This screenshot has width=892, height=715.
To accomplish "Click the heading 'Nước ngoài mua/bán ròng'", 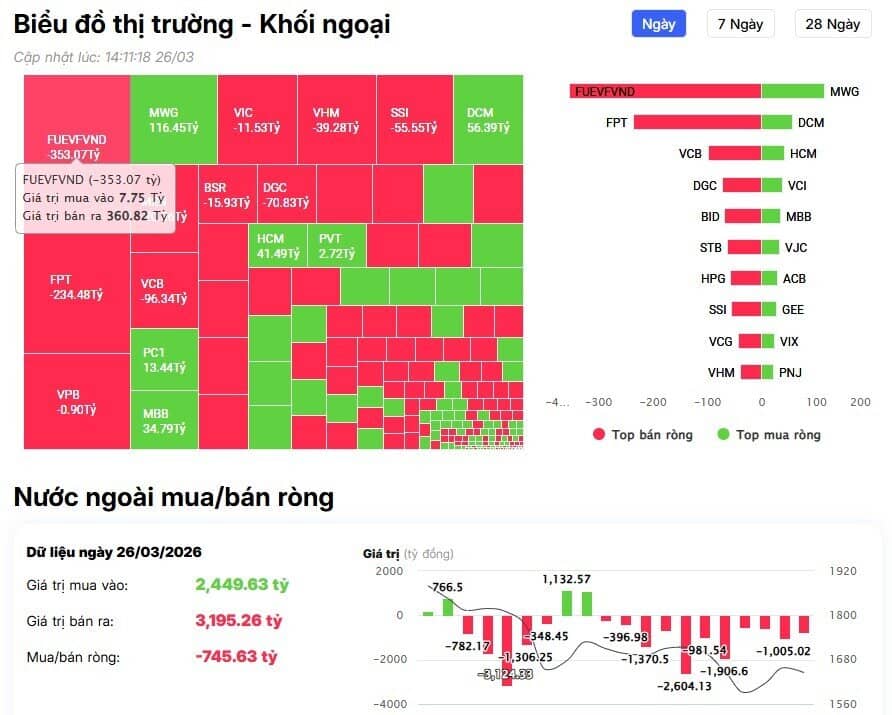I will pos(173,497).
